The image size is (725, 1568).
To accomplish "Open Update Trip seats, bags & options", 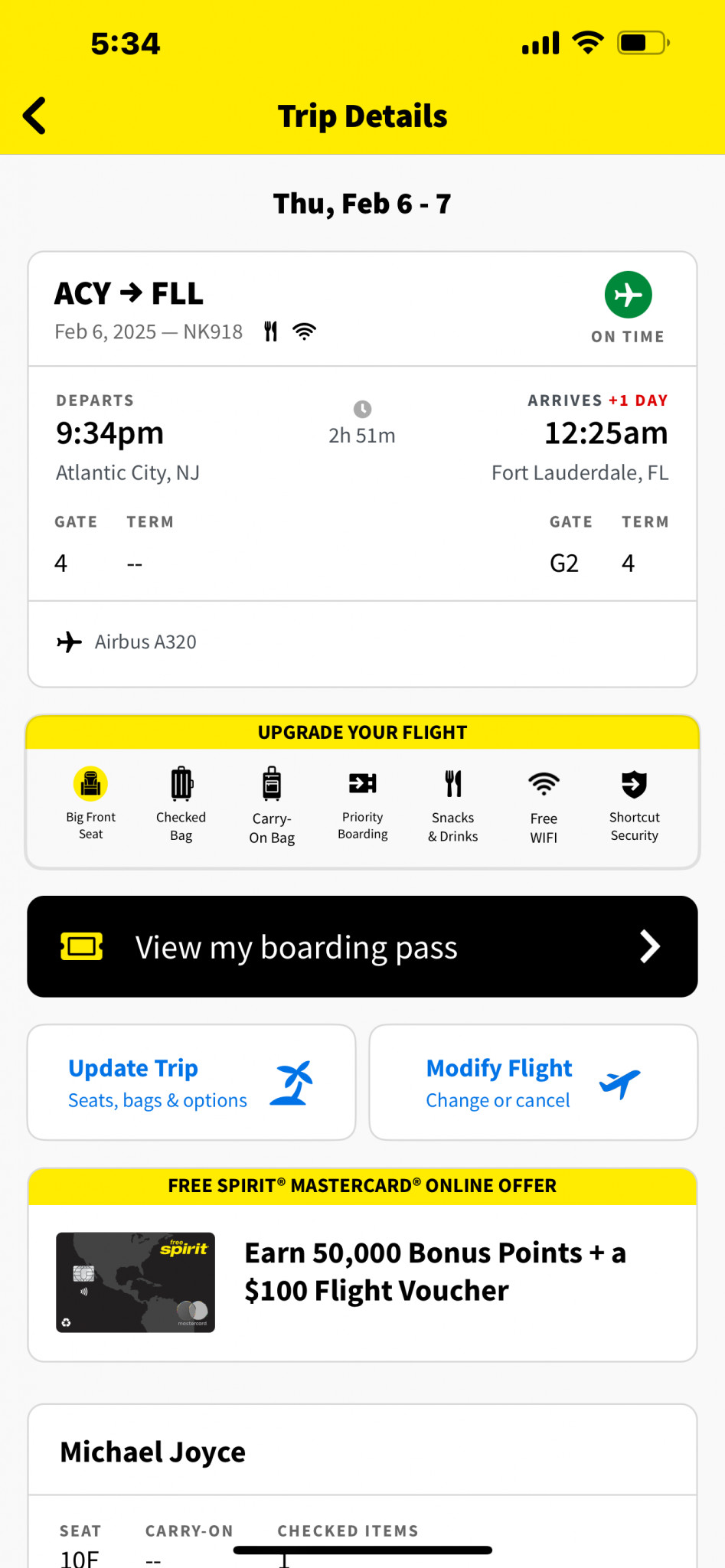I will [191, 1083].
